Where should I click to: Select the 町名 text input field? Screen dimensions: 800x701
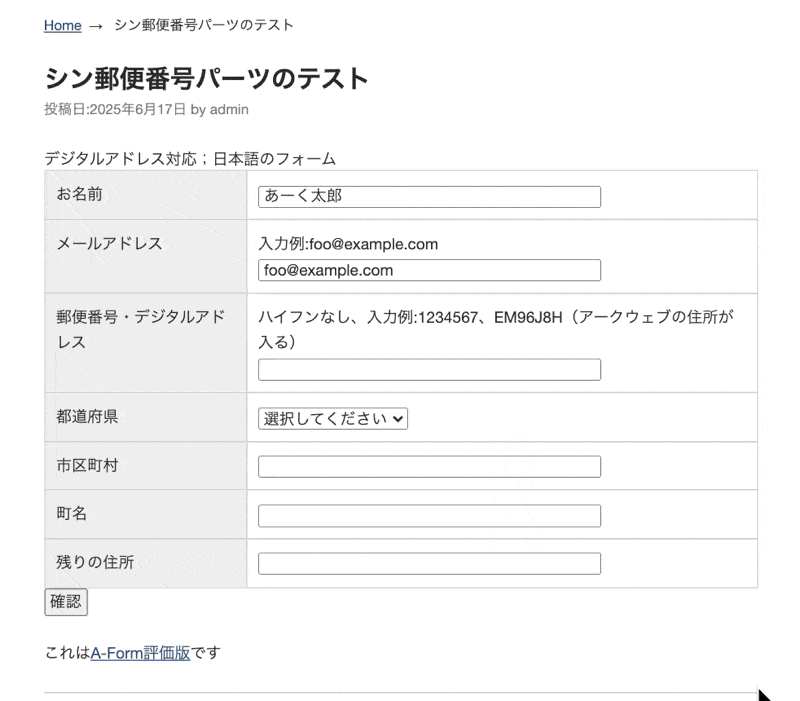coord(429,515)
